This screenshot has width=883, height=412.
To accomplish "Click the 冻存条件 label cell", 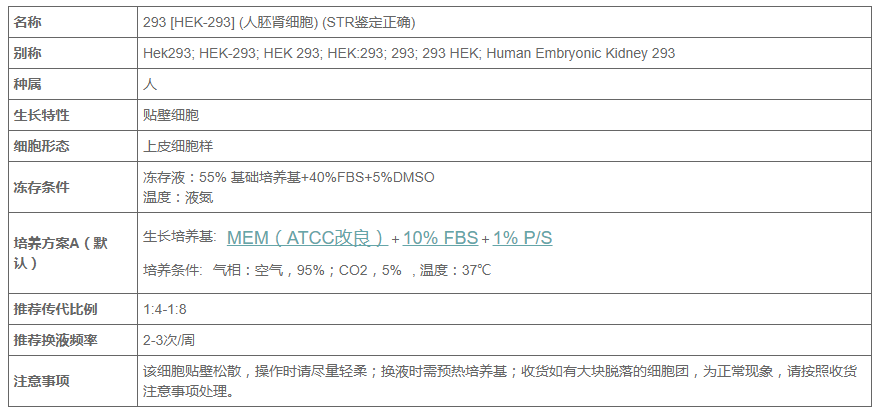I will (73, 187).
